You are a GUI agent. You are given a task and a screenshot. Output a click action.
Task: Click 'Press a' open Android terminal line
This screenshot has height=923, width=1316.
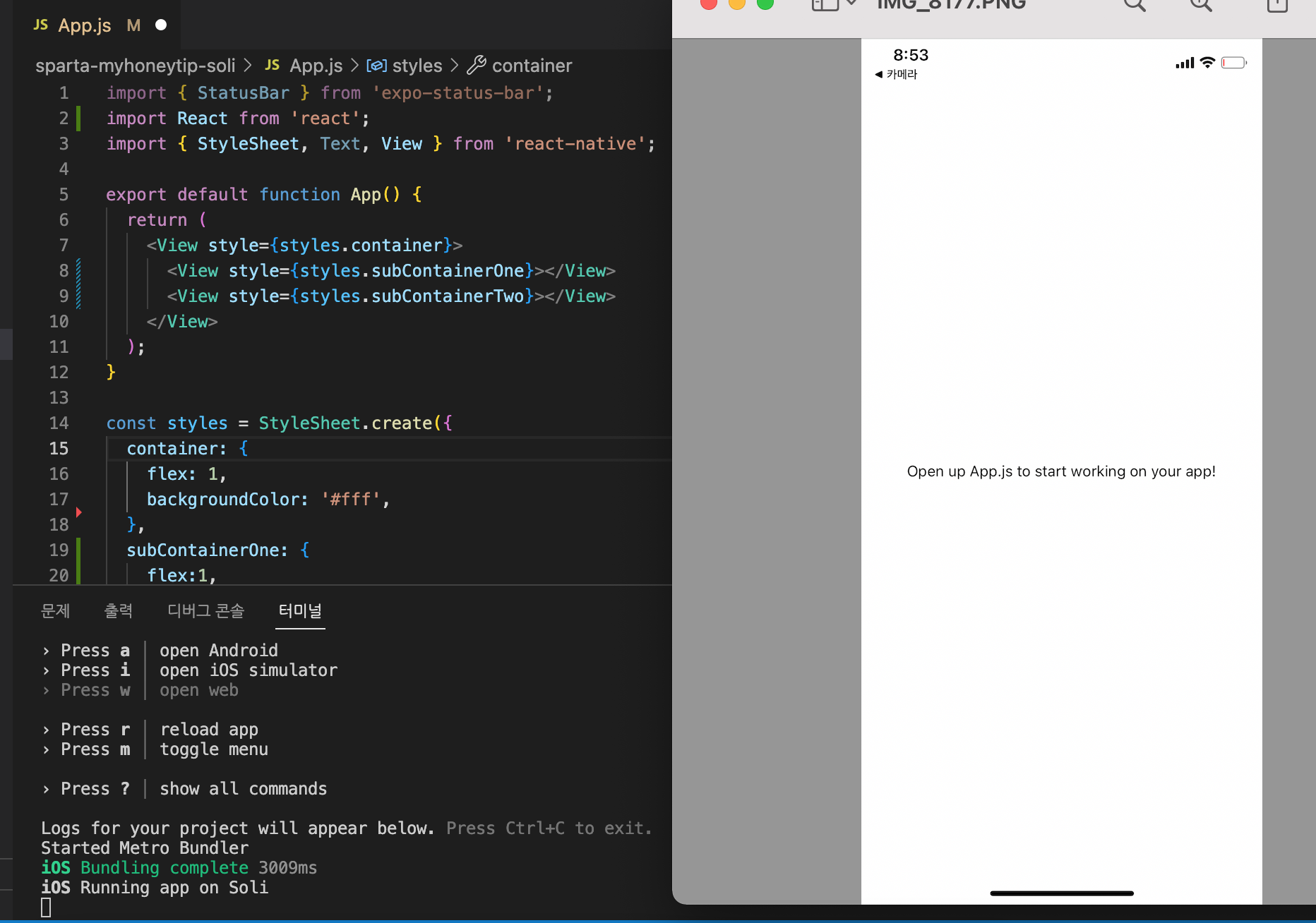click(160, 651)
